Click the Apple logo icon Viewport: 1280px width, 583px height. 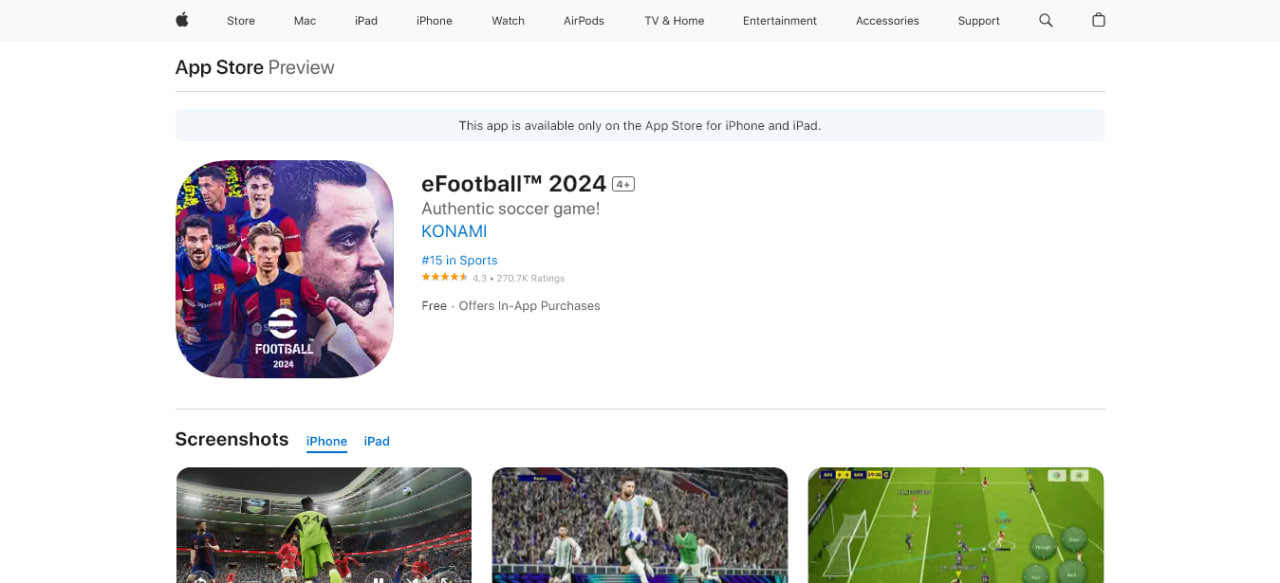(x=182, y=20)
